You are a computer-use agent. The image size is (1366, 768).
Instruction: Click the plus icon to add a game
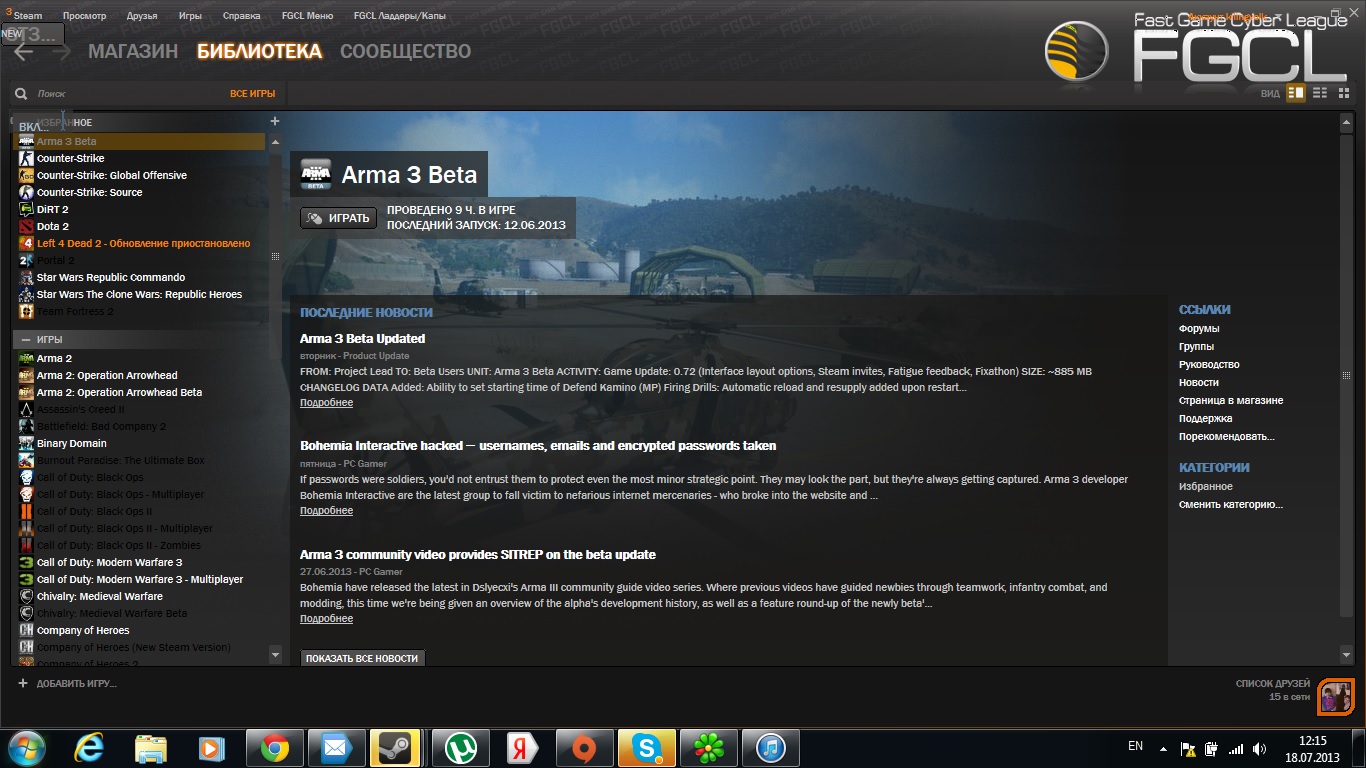click(23, 683)
